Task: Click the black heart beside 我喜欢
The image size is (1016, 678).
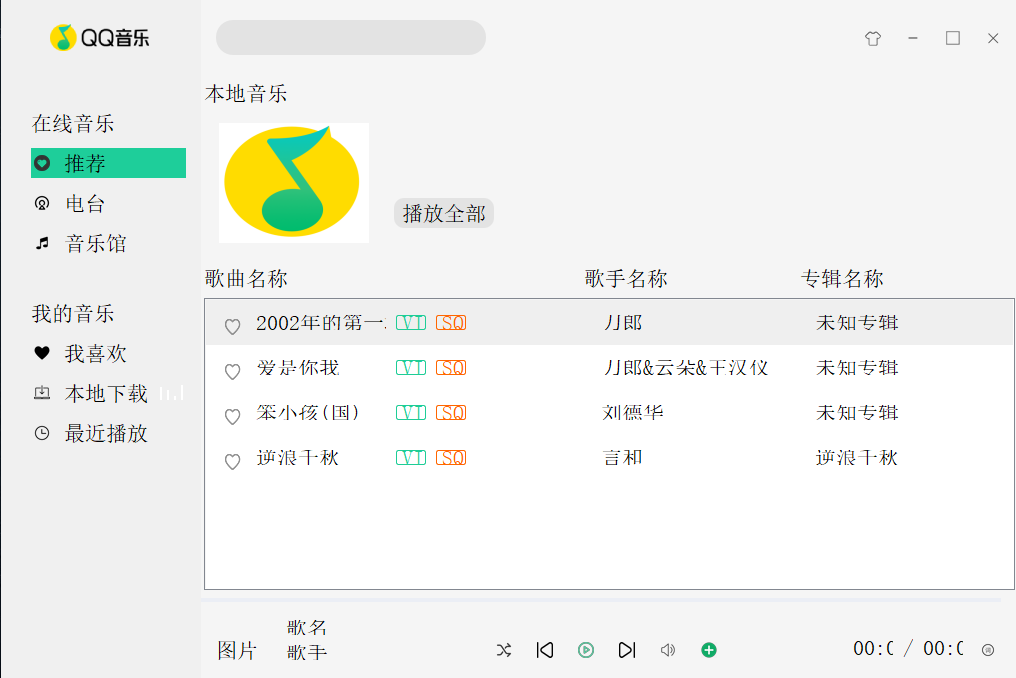Action: click(x=42, y=353)
